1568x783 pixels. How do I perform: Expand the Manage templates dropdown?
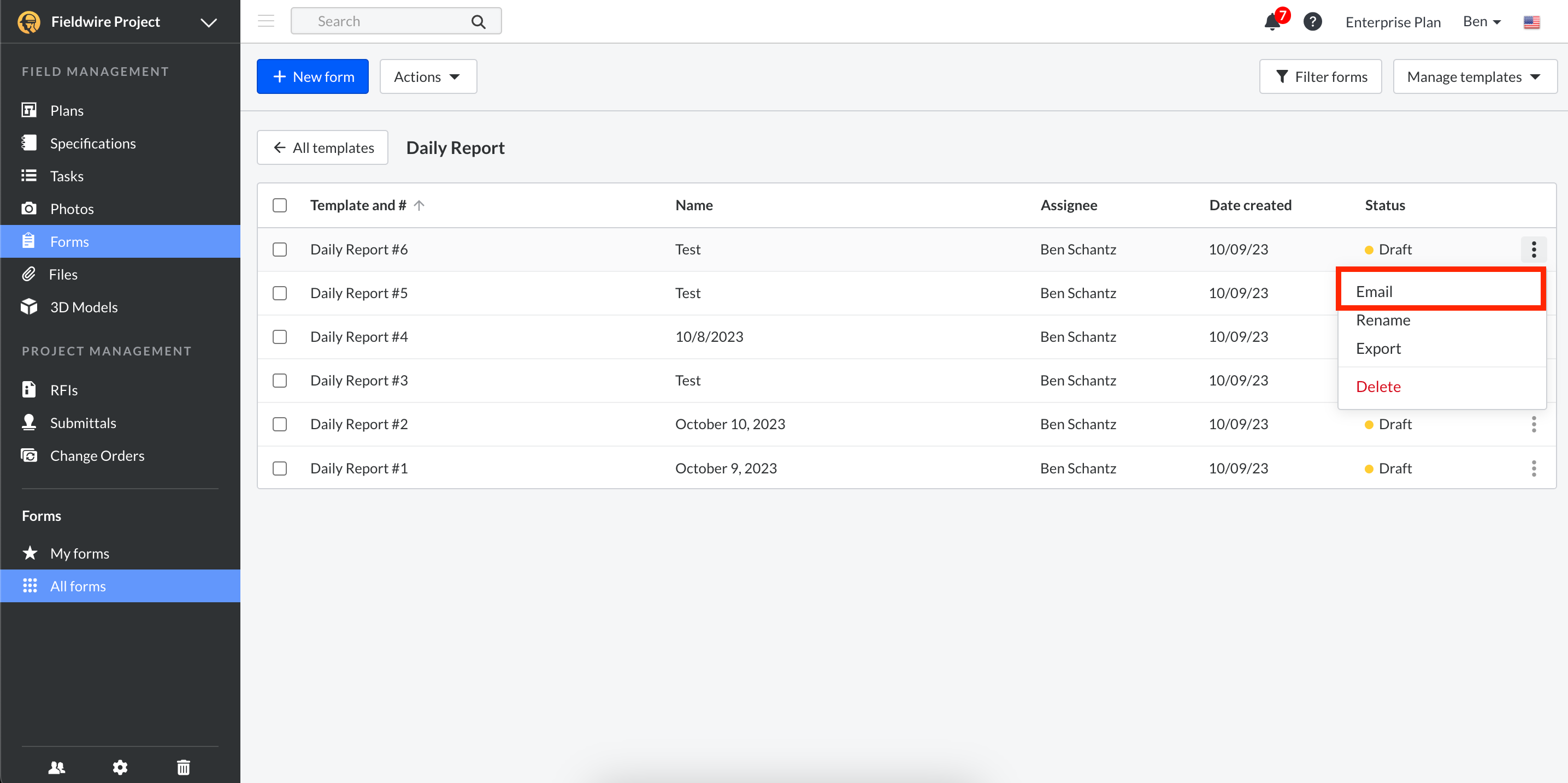(1473, 76)
